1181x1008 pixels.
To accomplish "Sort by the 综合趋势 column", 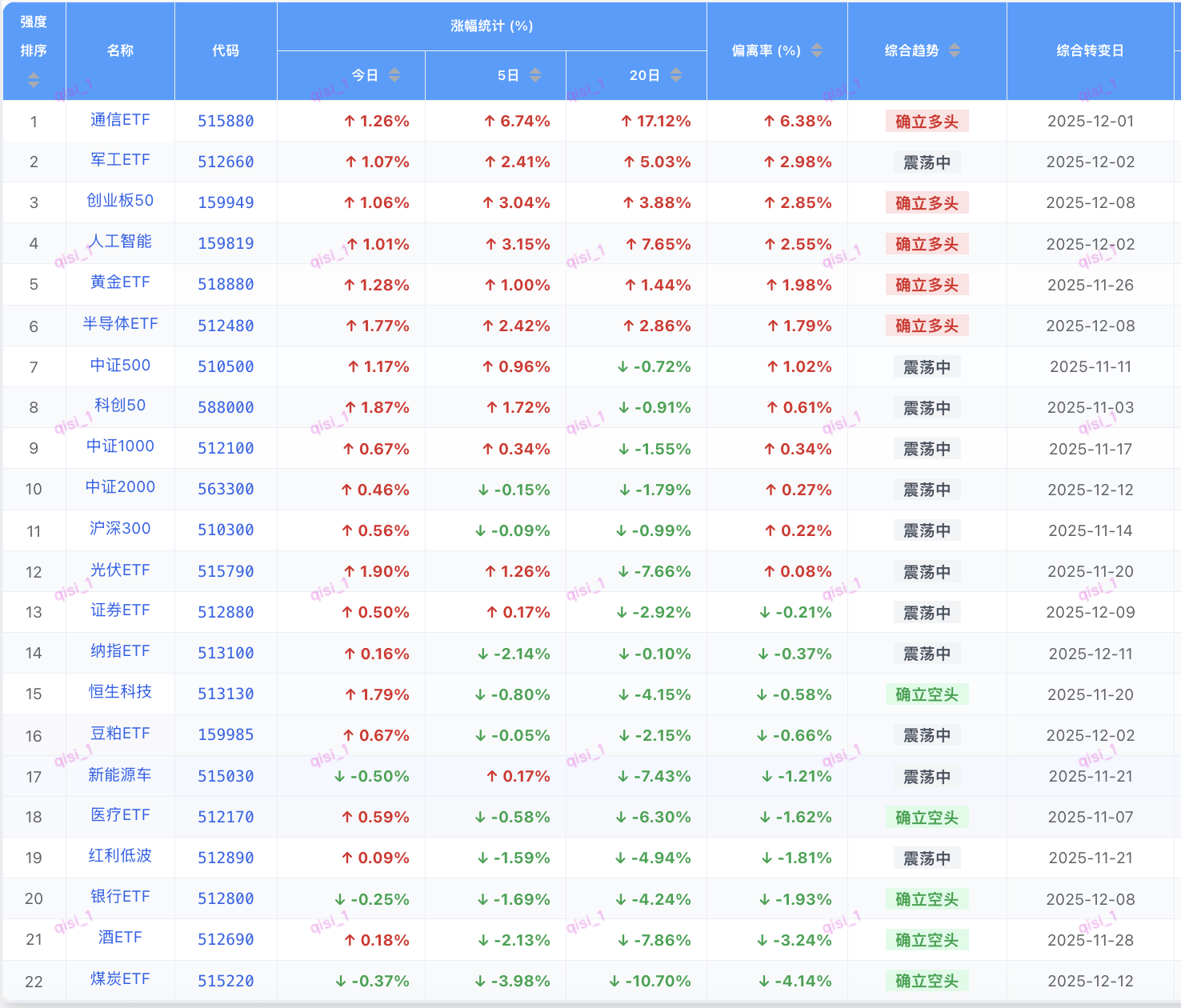I will 955,50.
